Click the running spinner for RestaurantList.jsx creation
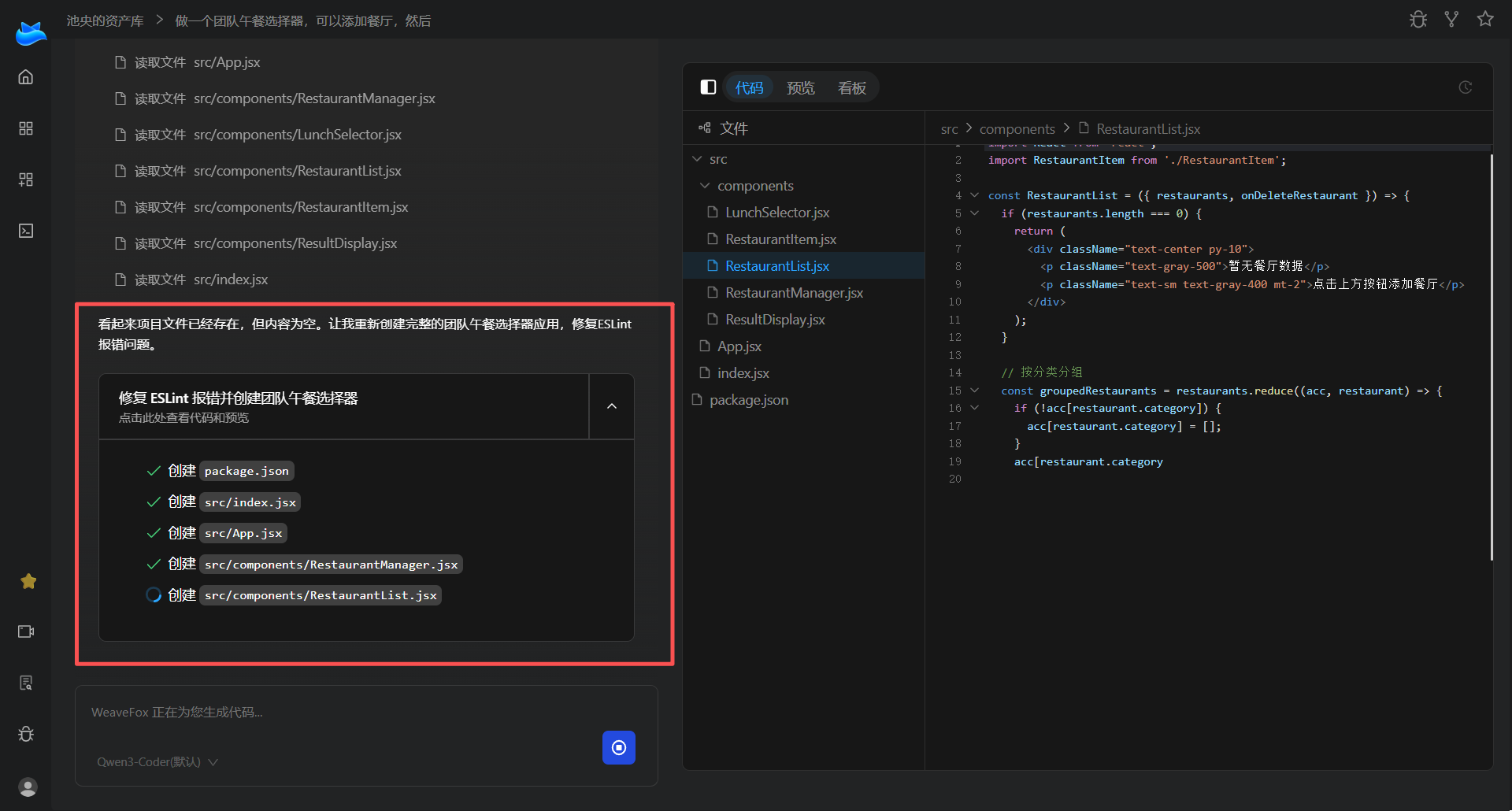Viewport: 1512px width, 811px height. coord(154,595)
